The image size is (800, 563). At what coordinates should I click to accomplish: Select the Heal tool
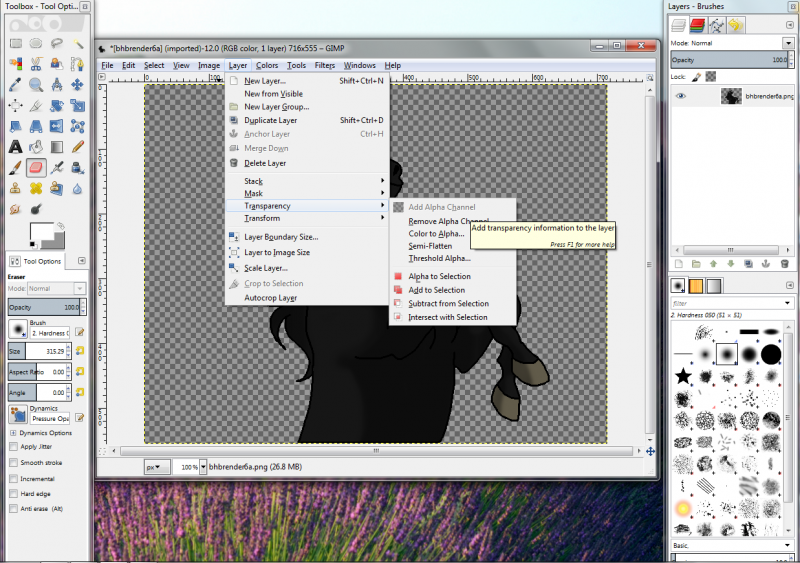tap(36, 189)
